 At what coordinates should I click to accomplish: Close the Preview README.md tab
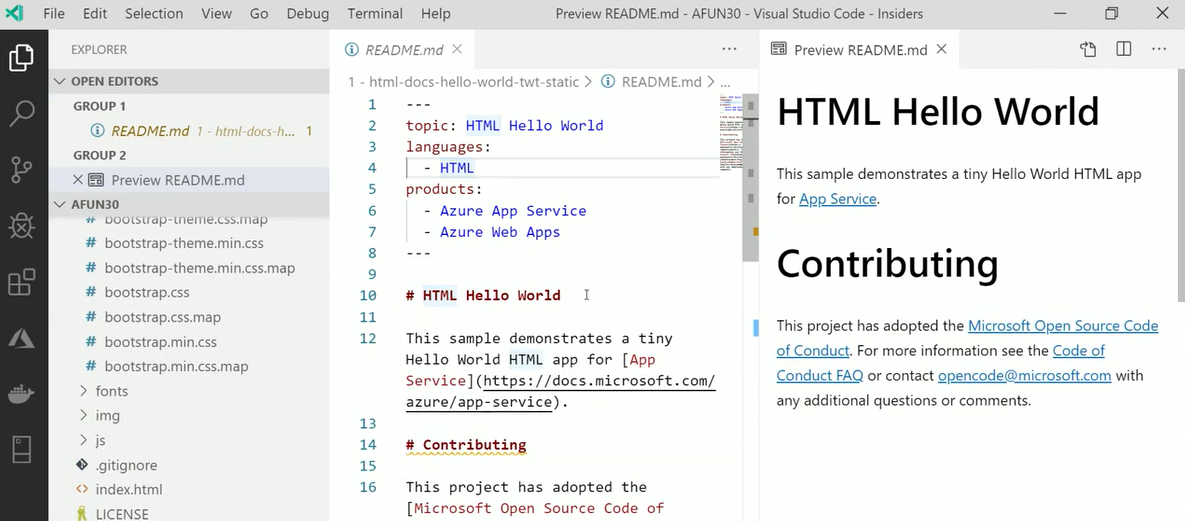tap(941, 49)
